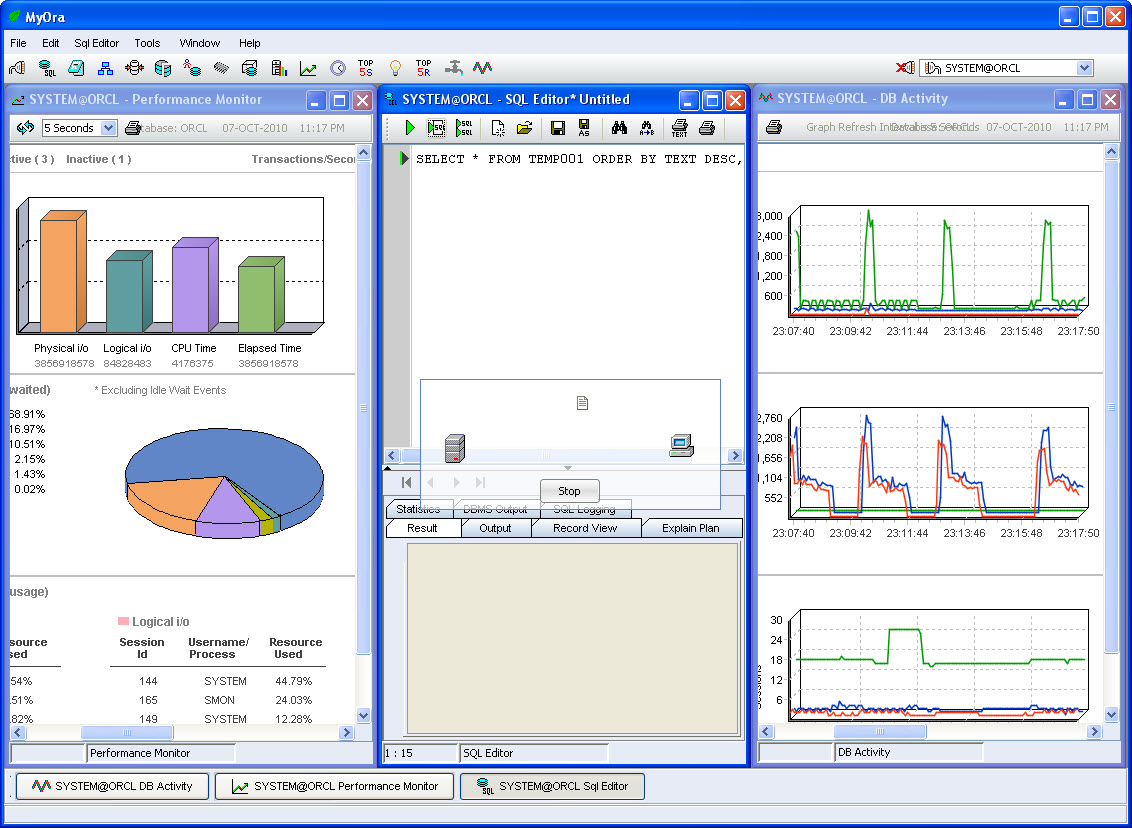This screenshot has height=828, width=1132.
Task: Open the Window menu
Action: [200, 43]
